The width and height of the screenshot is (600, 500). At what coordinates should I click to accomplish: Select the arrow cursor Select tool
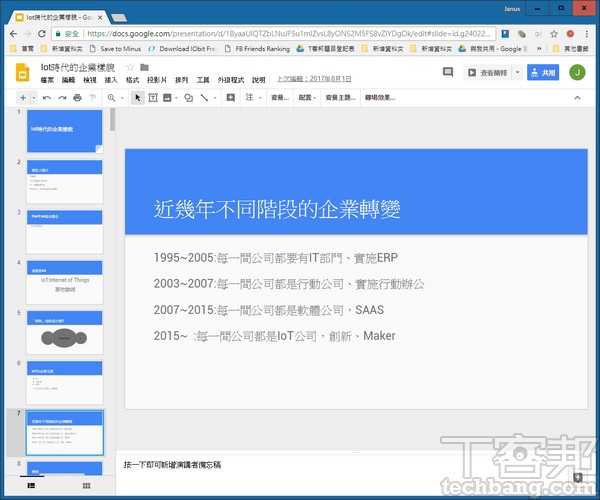point(138,98)
